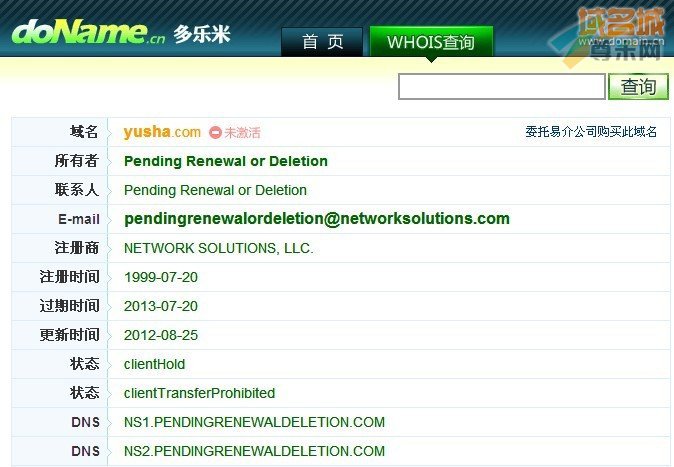The image size is (674, 467).
Task: Click the update date 2012-08-25
Action: click(161, 335)
